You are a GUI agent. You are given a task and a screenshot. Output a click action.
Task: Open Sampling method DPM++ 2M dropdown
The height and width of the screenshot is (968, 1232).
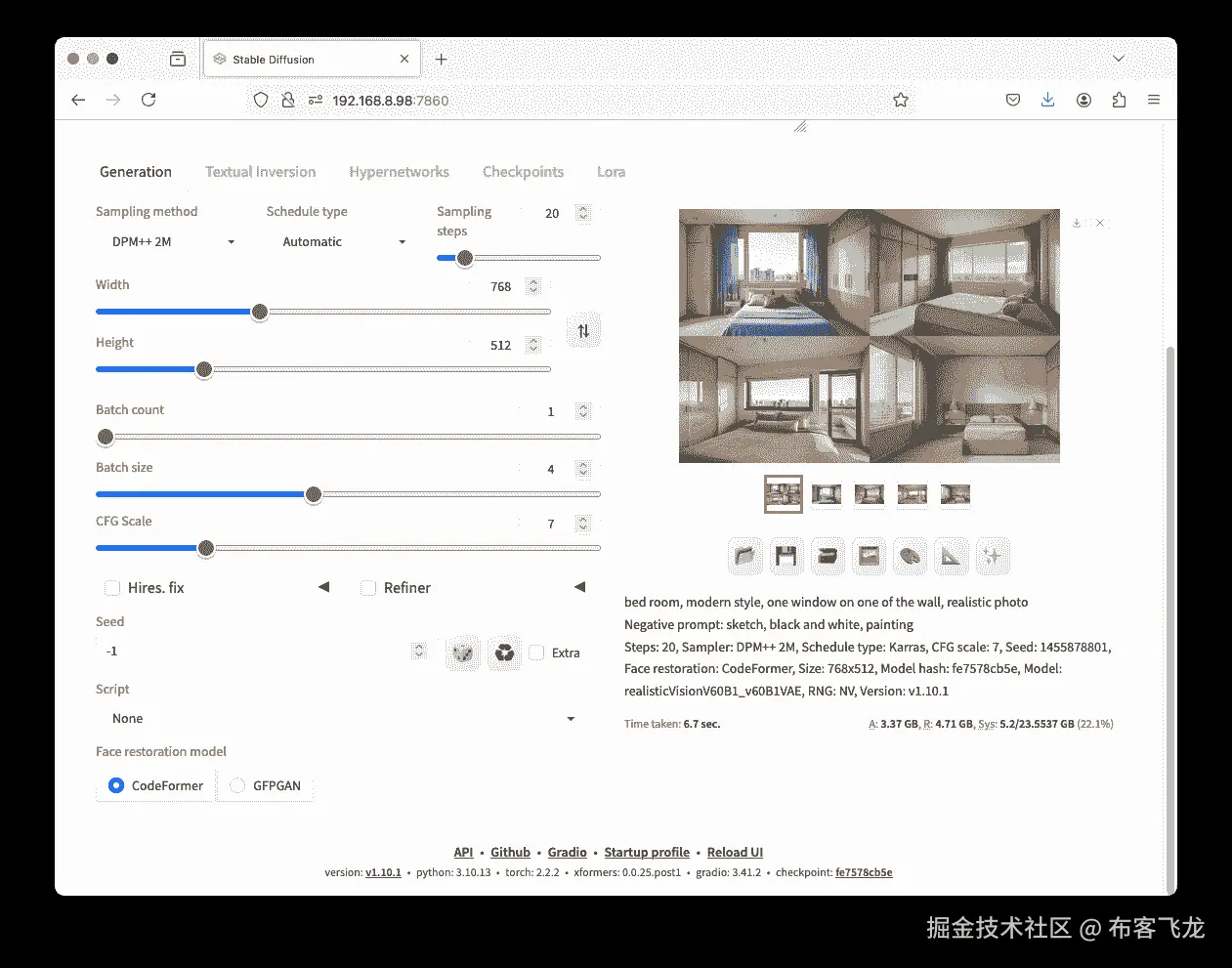174,242
